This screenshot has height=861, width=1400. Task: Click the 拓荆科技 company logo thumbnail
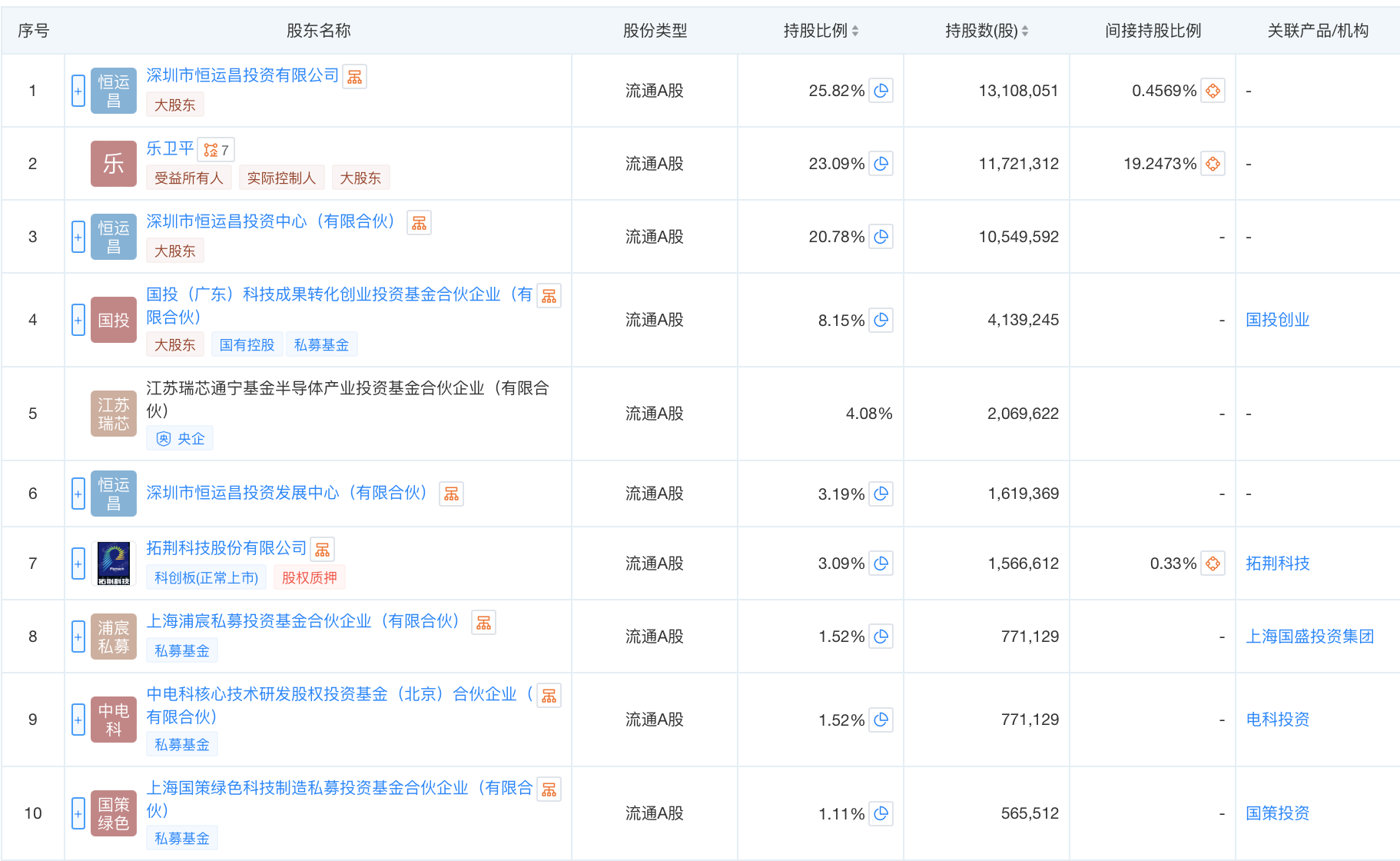point(114,563)
